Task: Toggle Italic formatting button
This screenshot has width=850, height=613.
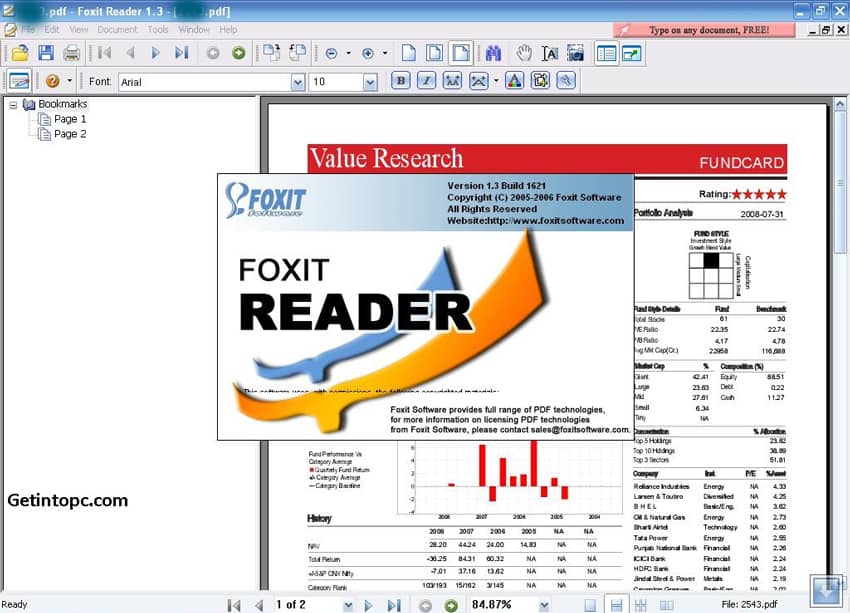Action: 427,81
